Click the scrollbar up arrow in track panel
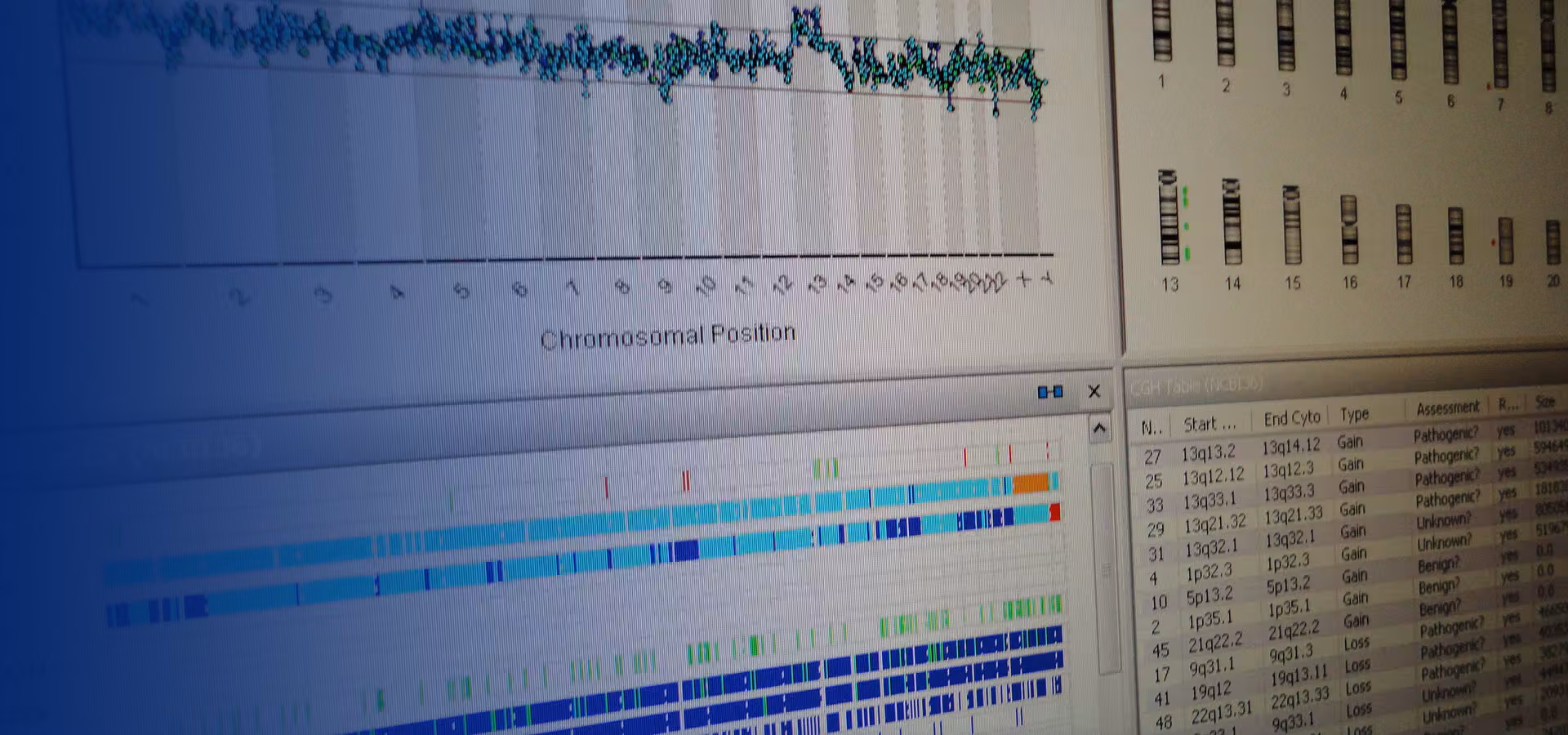The height and width of the screenshot is (735, 1568). click(x=1099, y=429)
